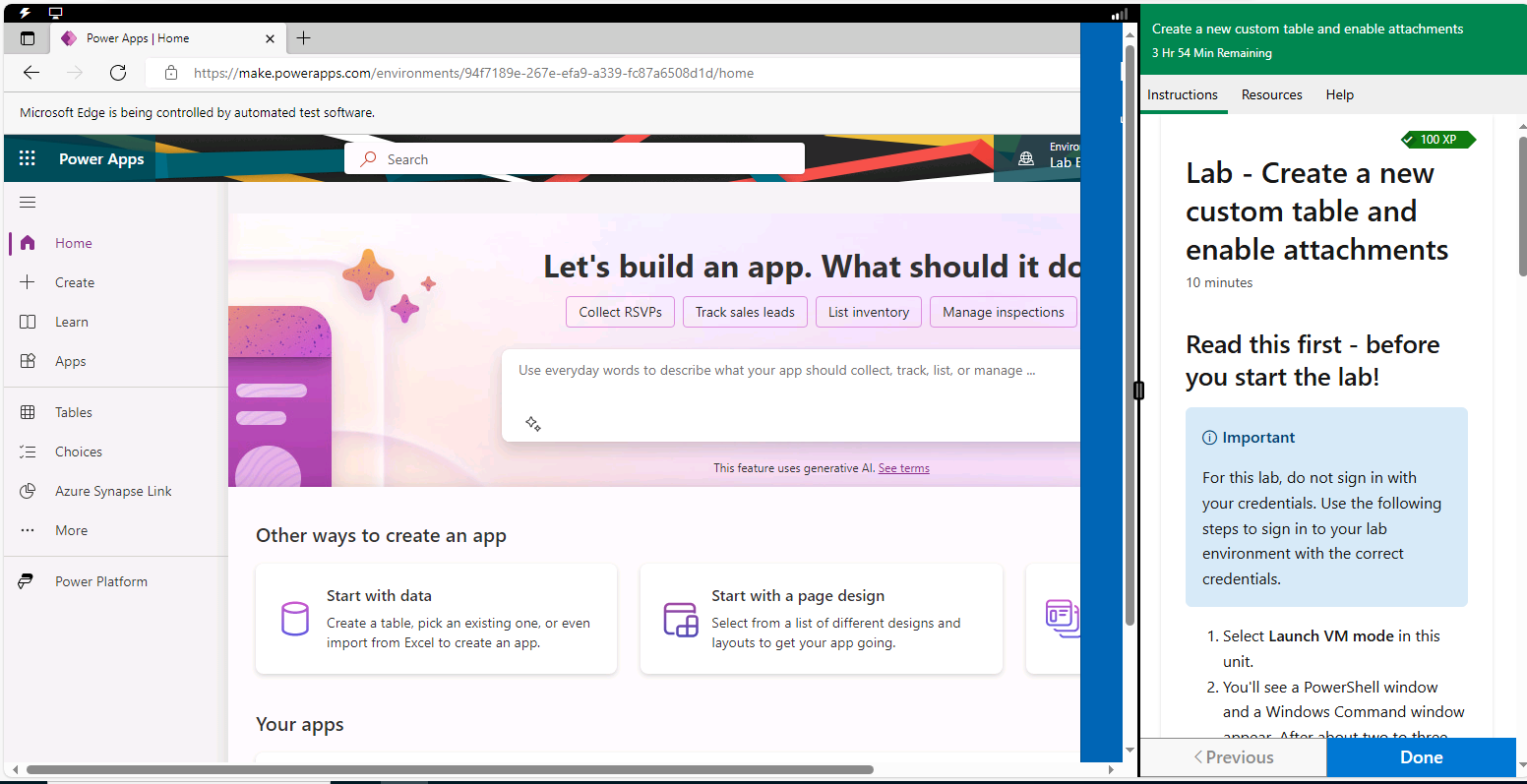Viewport: 1527px width, 784px height.
Task: Click the browser back arrow
Action: coord(31,73)
